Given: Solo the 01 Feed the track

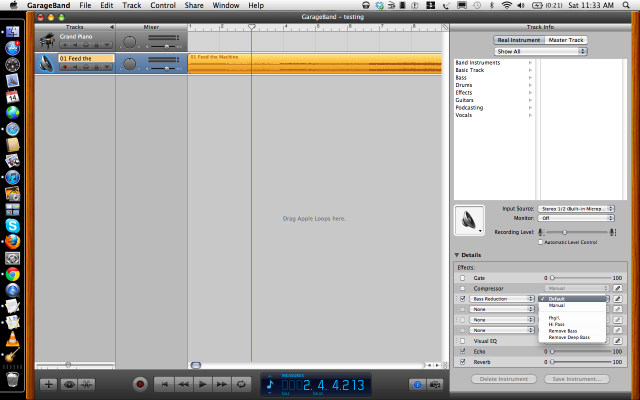Looking at the screenshot, I should tap(86, 67).
